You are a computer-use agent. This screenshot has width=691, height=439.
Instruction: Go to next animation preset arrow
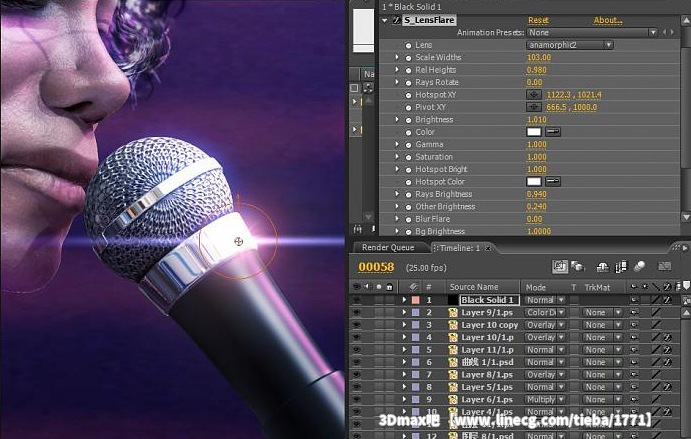click(672, 33)
